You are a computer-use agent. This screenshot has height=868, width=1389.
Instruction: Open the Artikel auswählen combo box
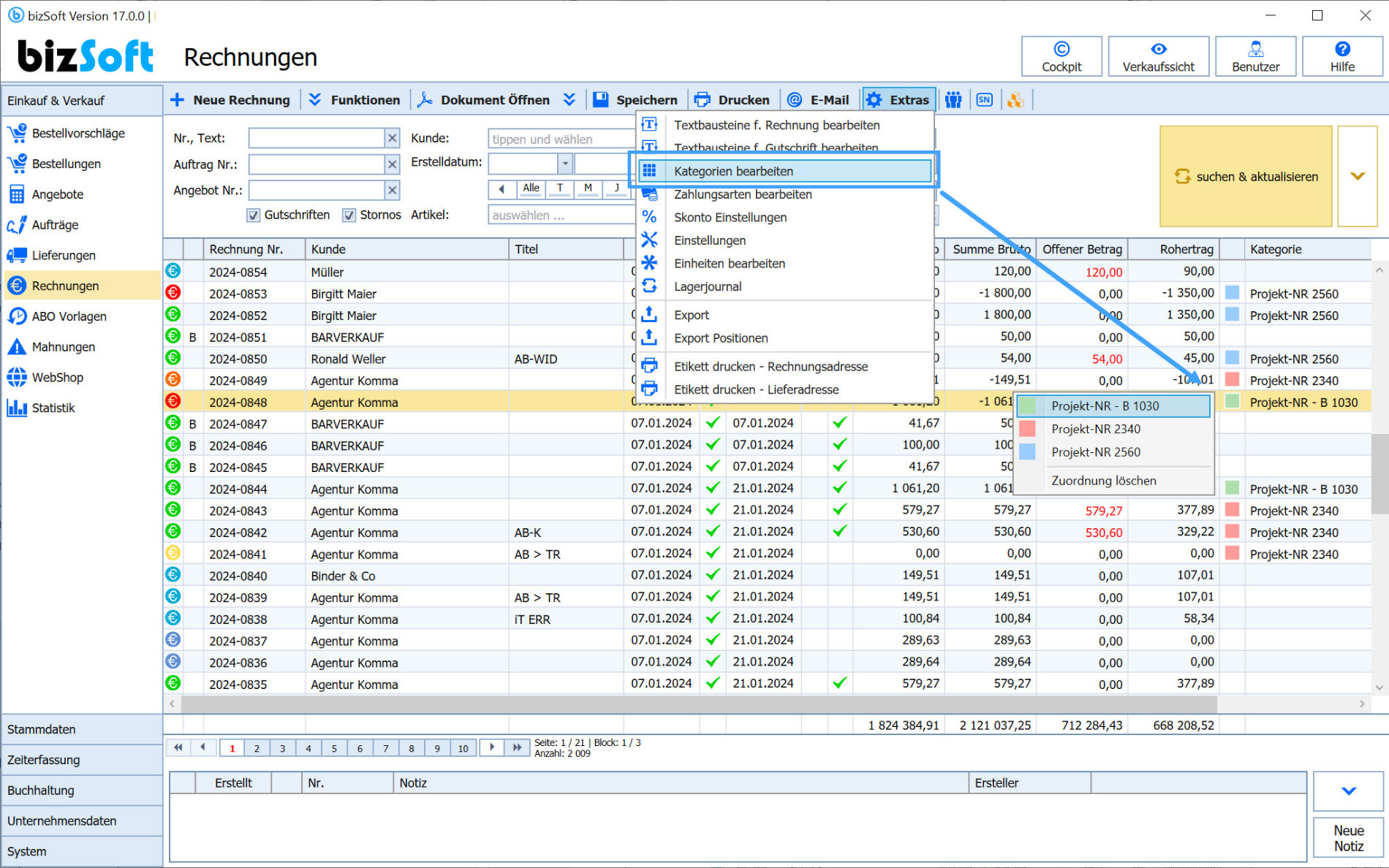pyautogui.click(x=561, y=216)
